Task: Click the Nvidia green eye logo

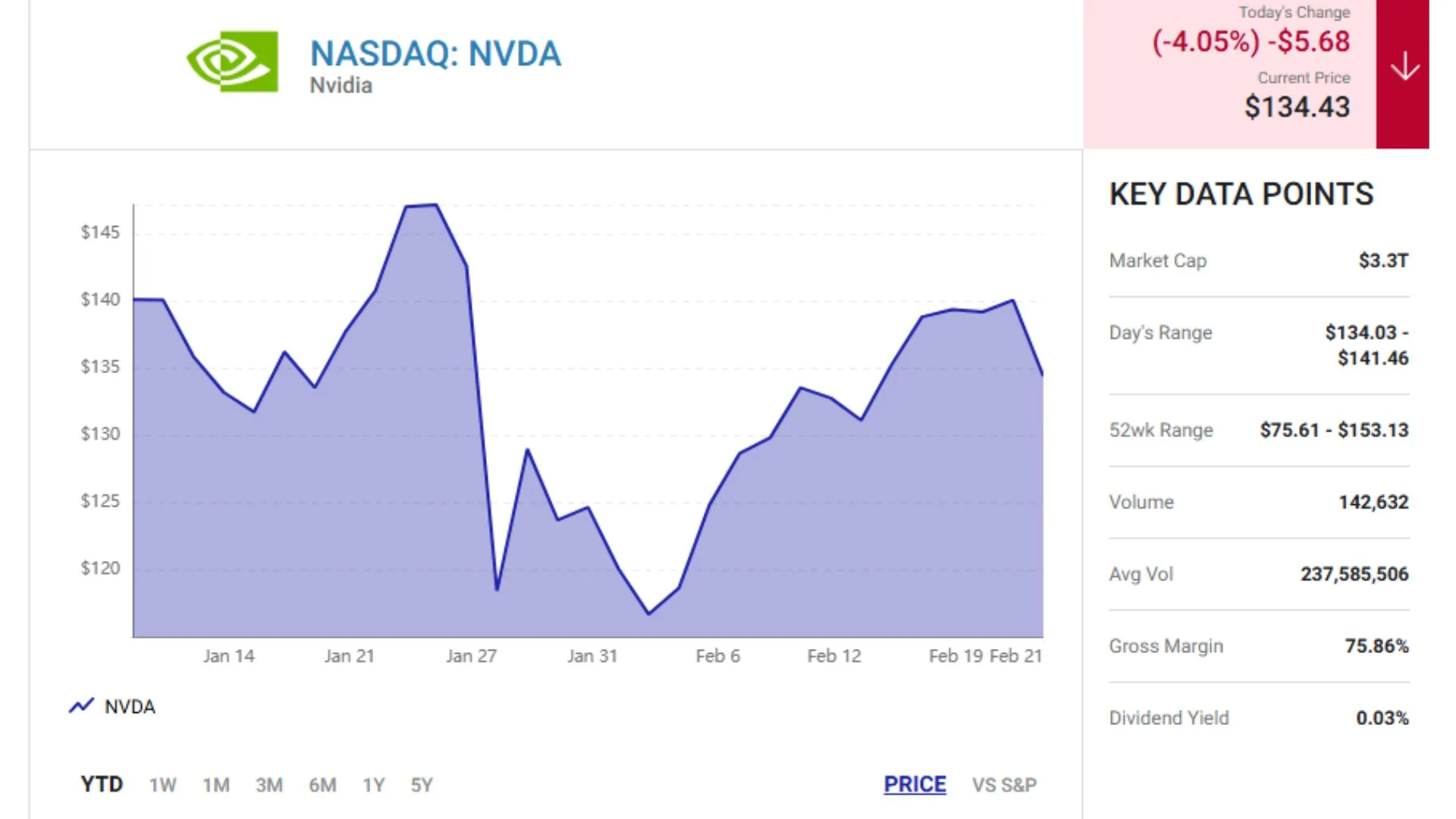Action: click(232, 61)
